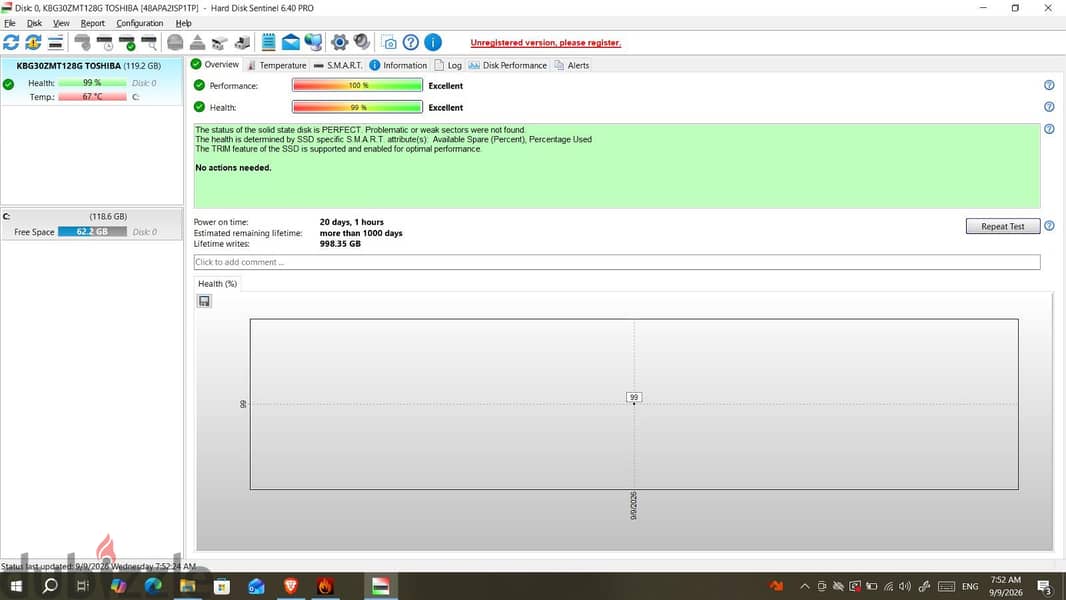Click the Power on time value 20 days, 1 hours
The height and width of the screenshot is (600, 1066).
351,222
